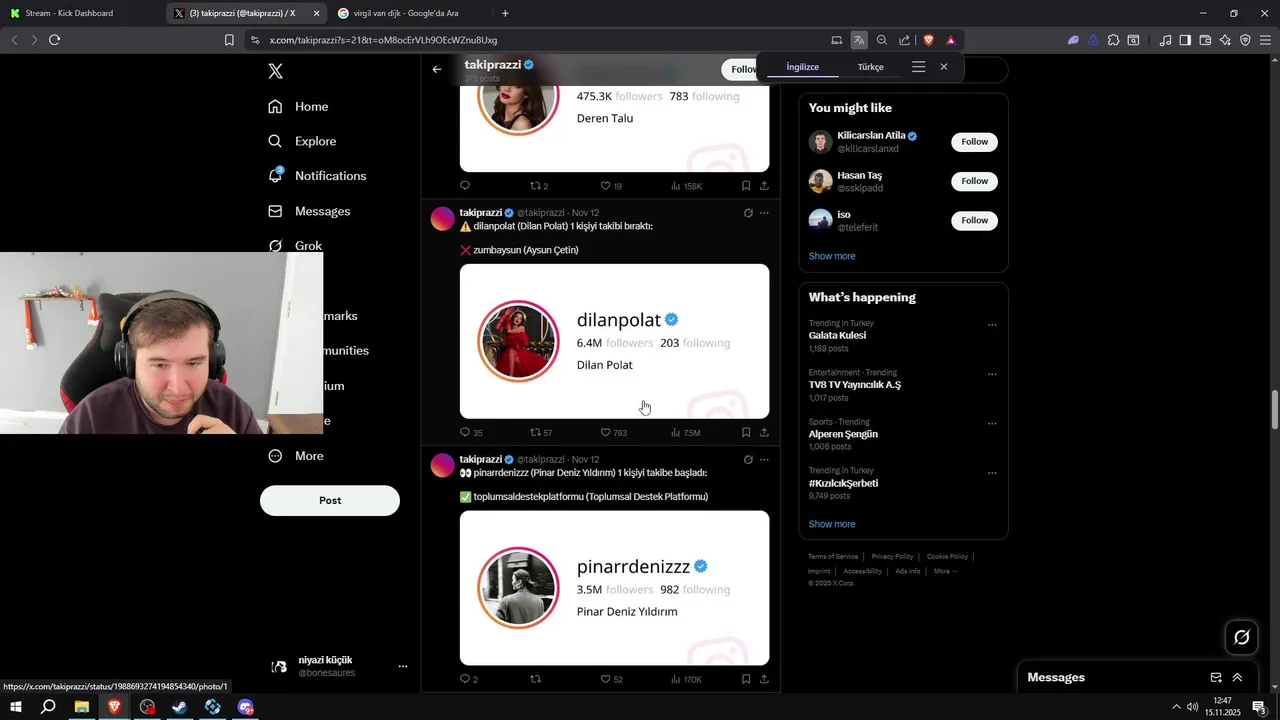The image size is (1280, 720).
Task: Toggle the browser sidebar panel
Action: (1185, 40)
